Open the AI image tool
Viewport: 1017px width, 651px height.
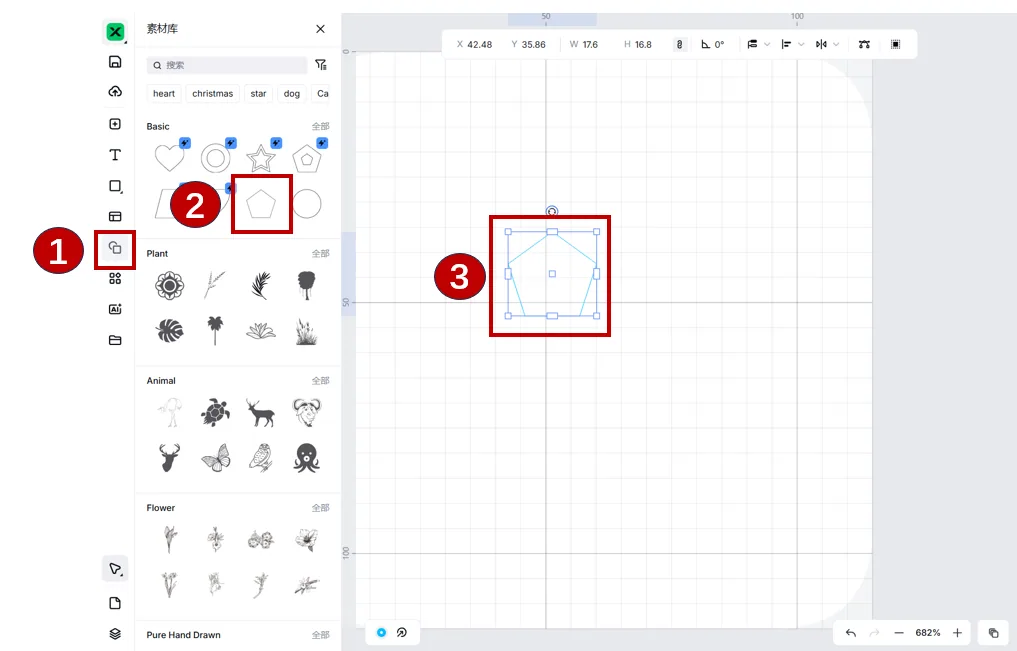(115, 309)
